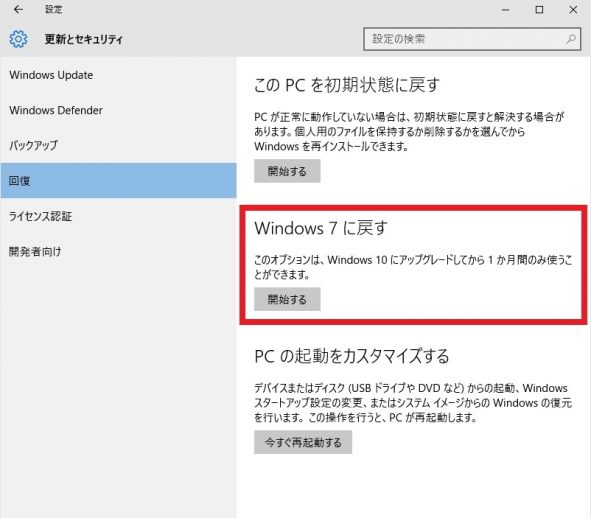
Task: Click the heading この PC を初期状態に戻す
Action: click(x=347, y=84)
